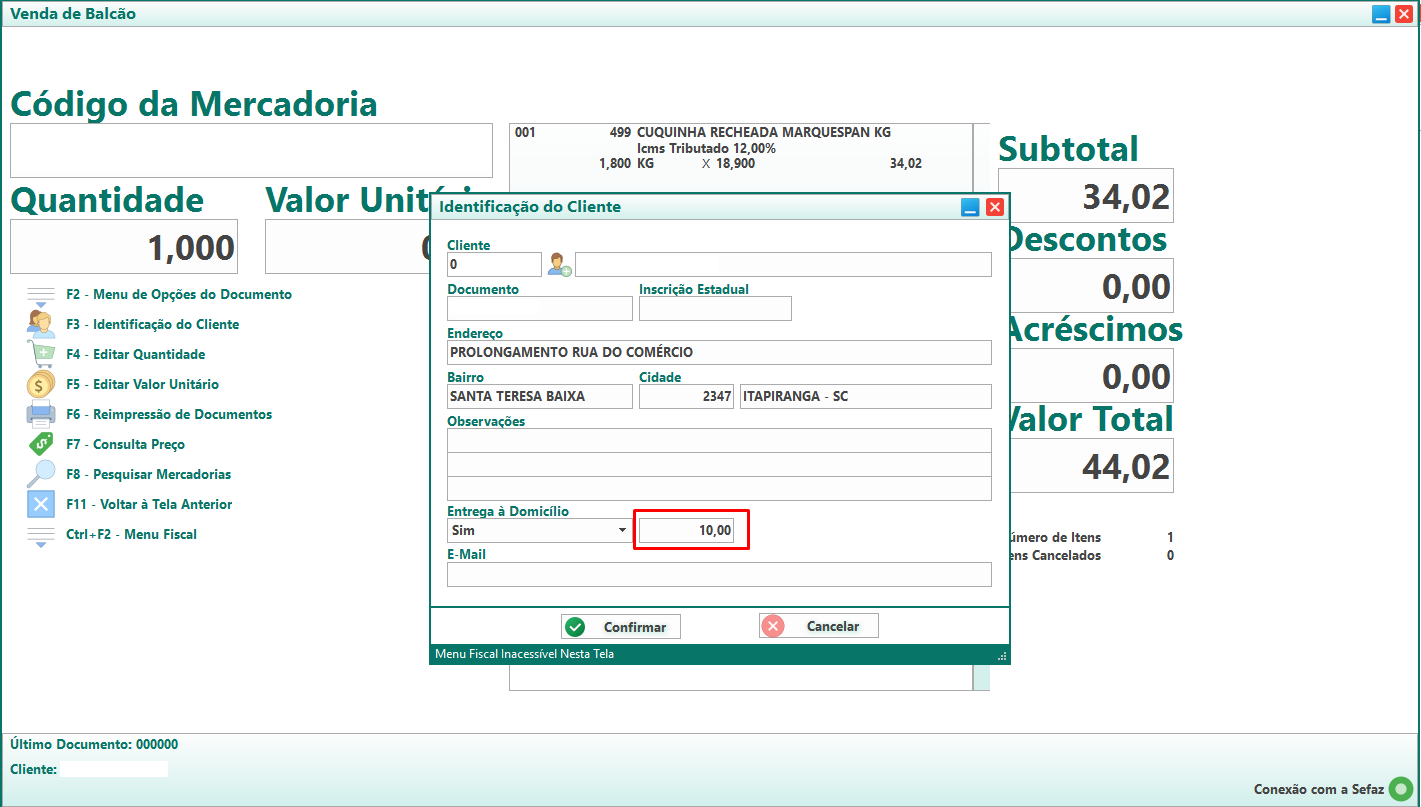Image resolution: width=1421 pixels, height=807 pixels.
Task: Close the Identificação do Cliente dialog
Action: 994,207
